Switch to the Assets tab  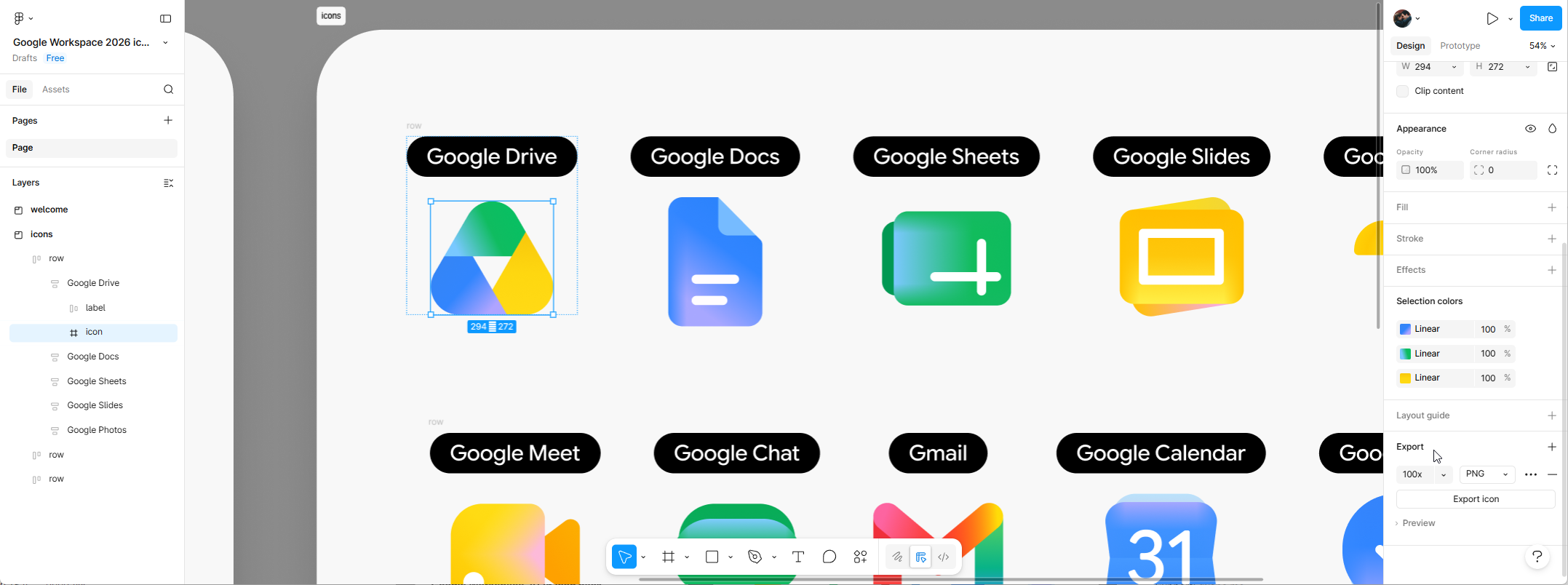pyautogui.click(x=56, y=89)
